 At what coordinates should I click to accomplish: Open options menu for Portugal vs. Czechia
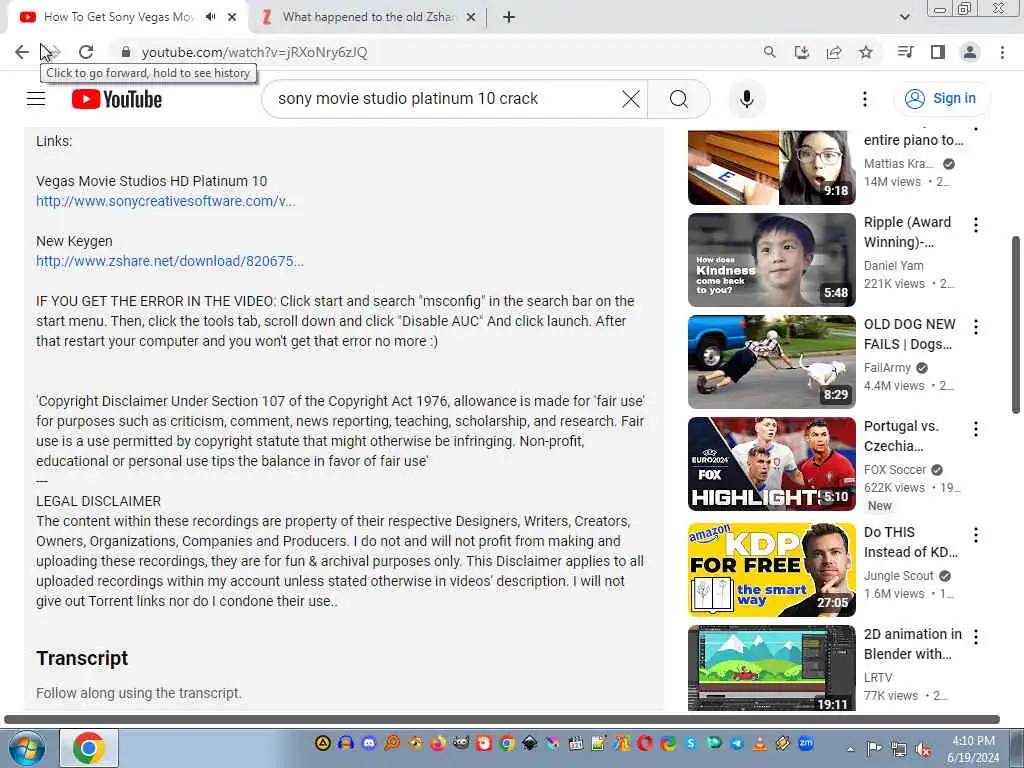pyautogui.click(x=976, y=428)
